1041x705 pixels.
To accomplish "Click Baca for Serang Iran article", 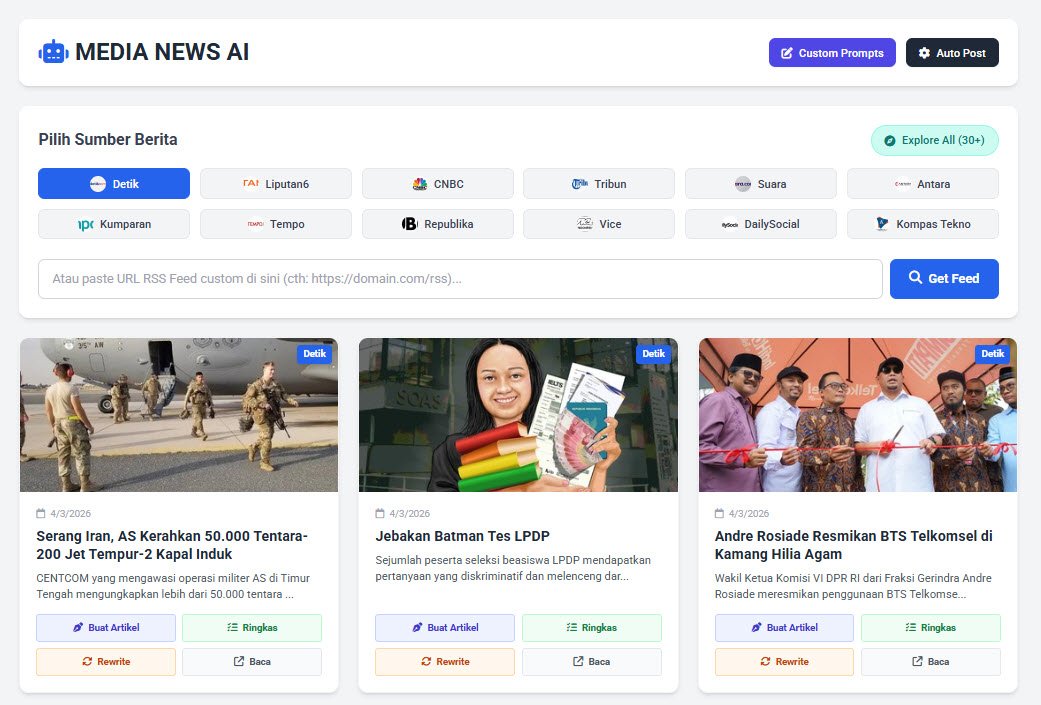I will (252, 662).
